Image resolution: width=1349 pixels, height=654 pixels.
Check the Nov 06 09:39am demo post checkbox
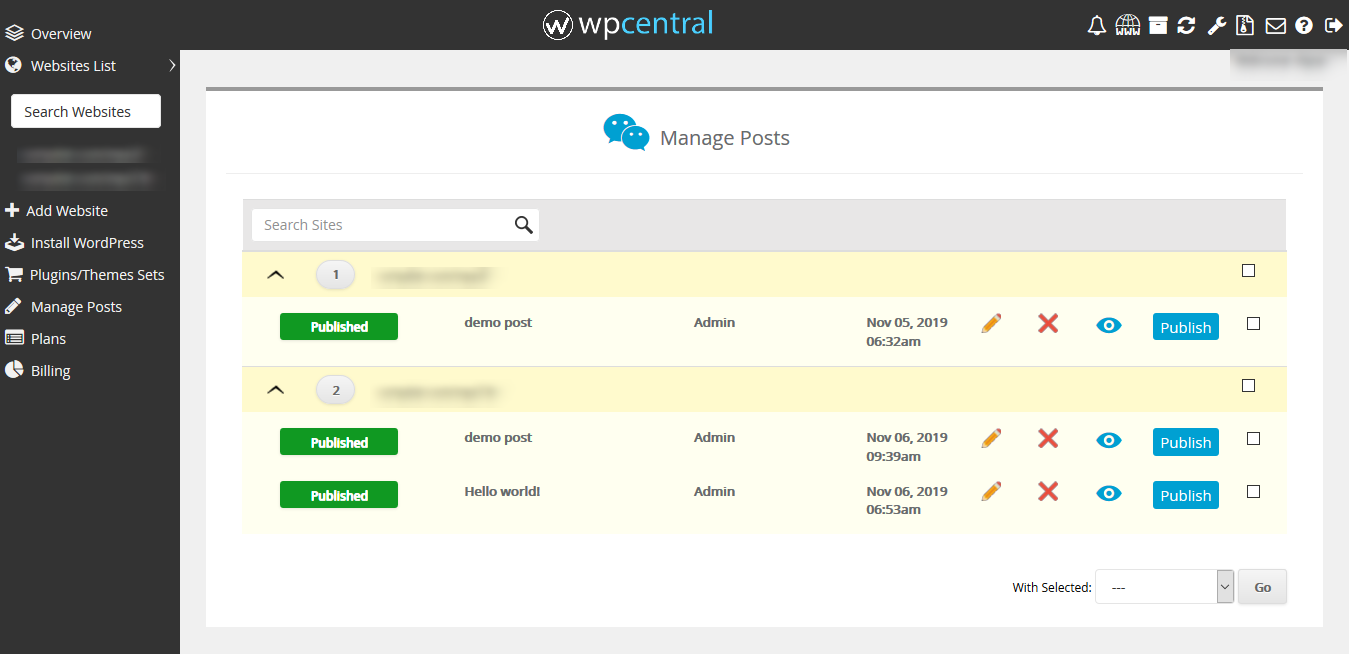(x=1254, y=438)
